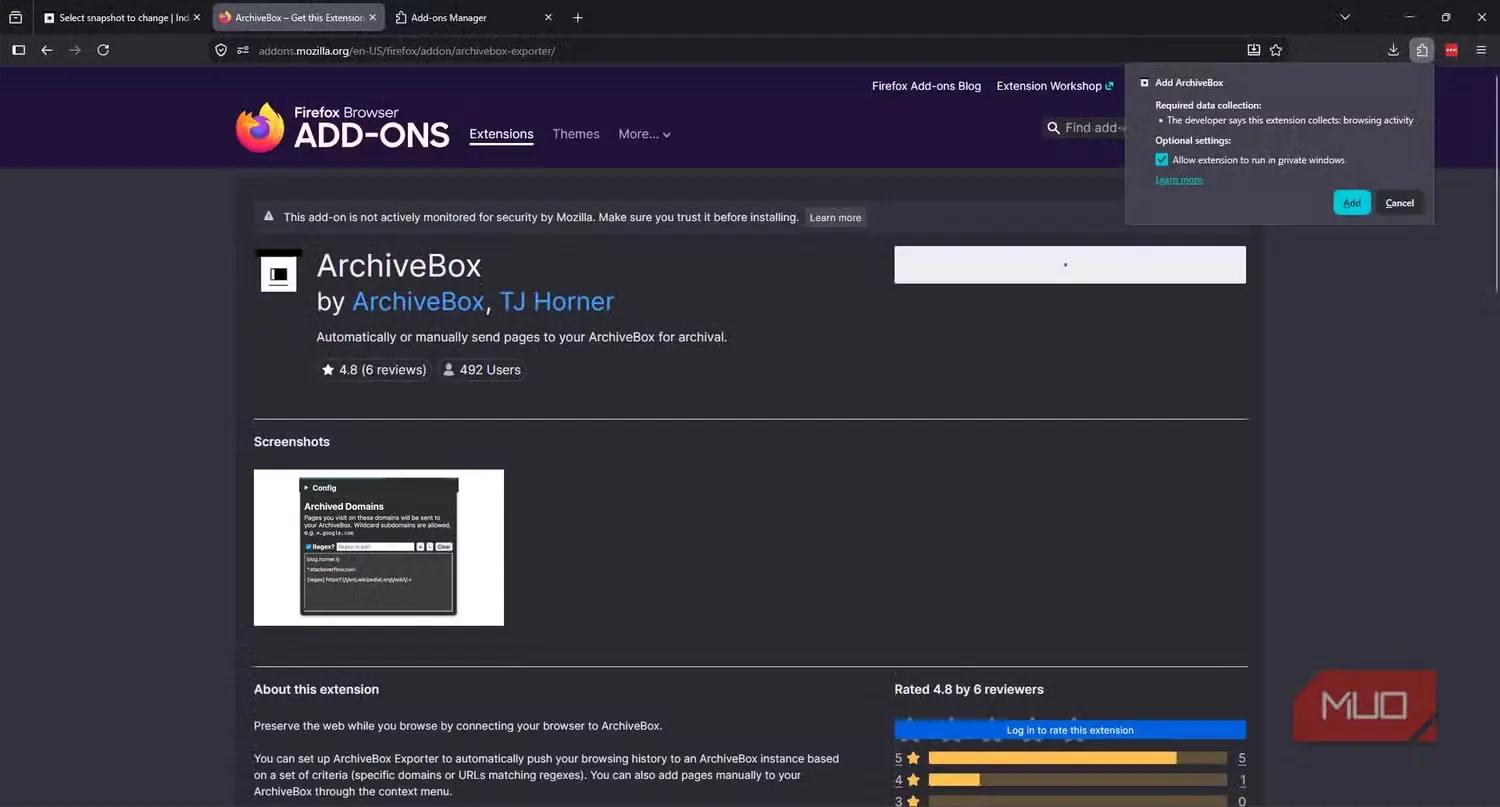The height and width of the screenshot is (807, 1500).
Task: Open the List all tabs chevron
Action: tap(1345, 17)
